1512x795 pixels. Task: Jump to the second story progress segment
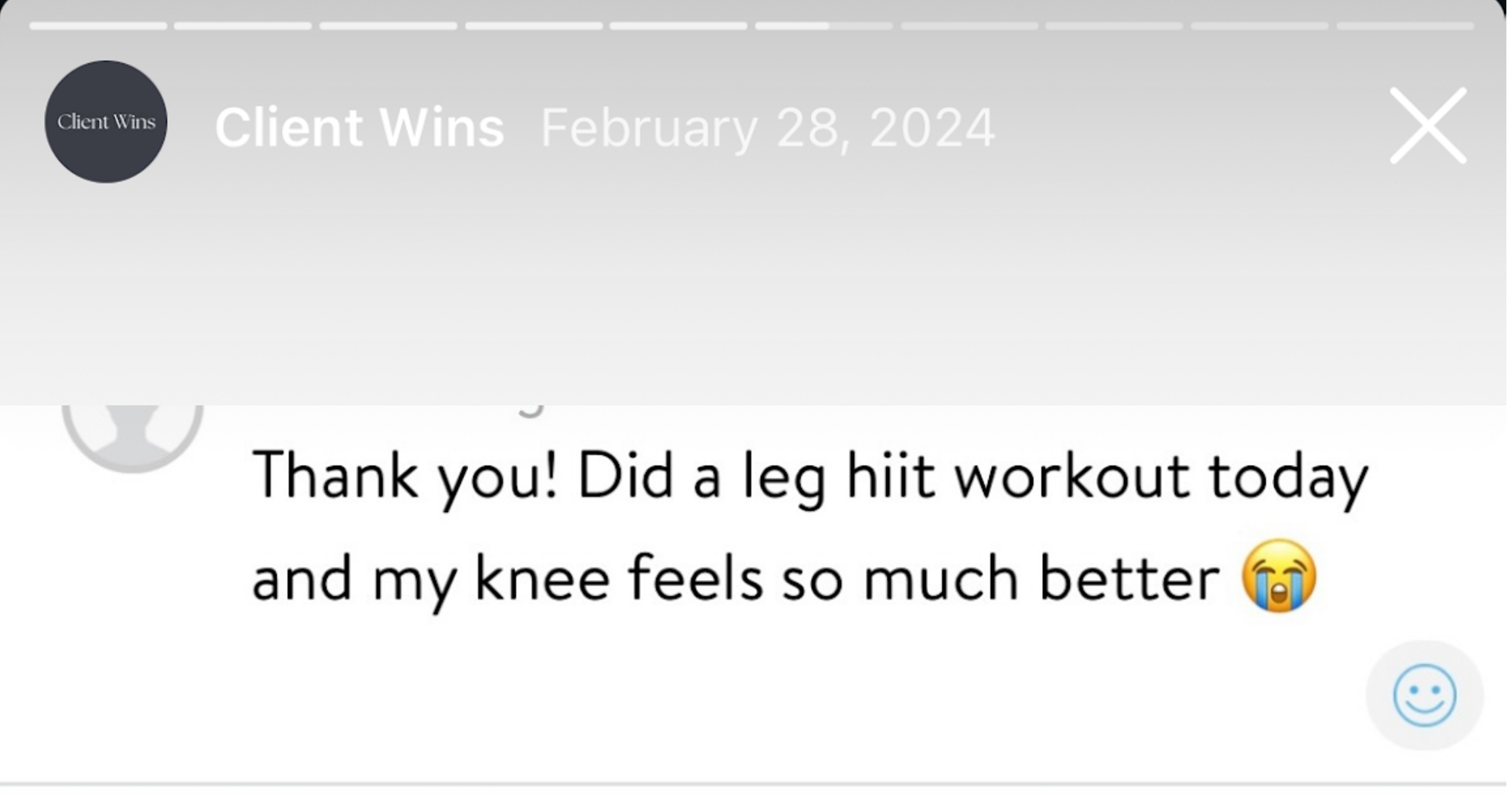pyautogui.click(x=243, y=26)
